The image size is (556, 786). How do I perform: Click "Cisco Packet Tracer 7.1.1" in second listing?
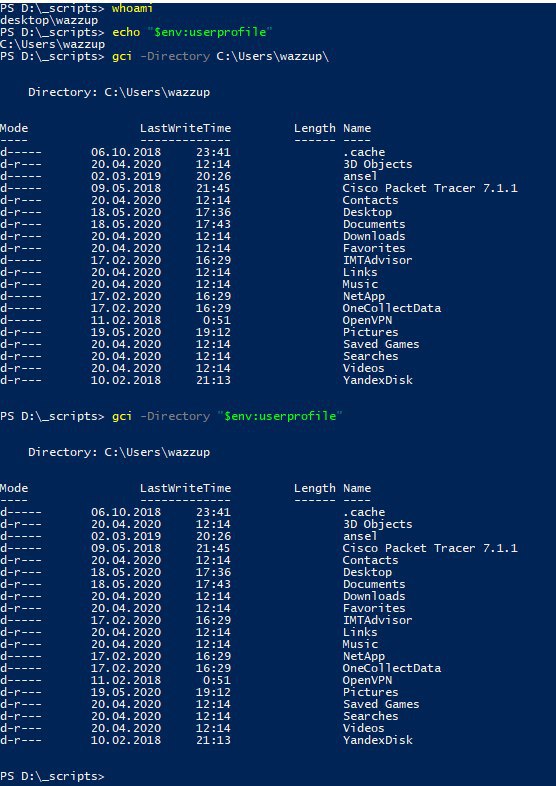pos(430,548)
